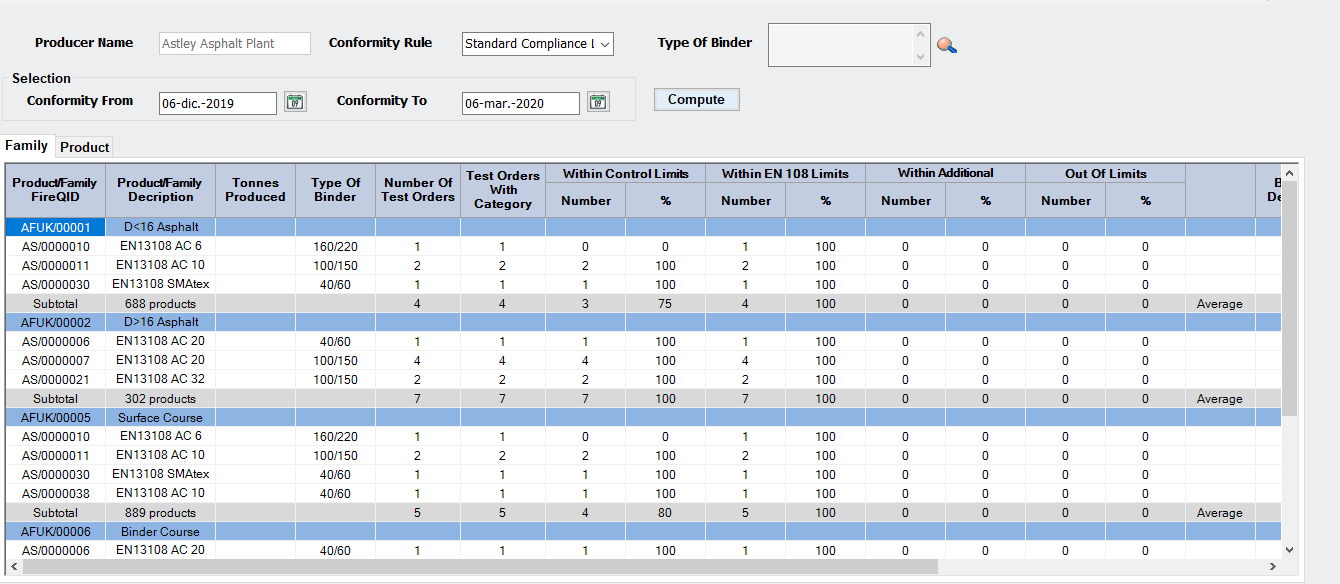This screenshot has width=1340, height=584.
Task: Click the 889 products subtotal cell
Action: pyautogui.click(x=160, y=513)
